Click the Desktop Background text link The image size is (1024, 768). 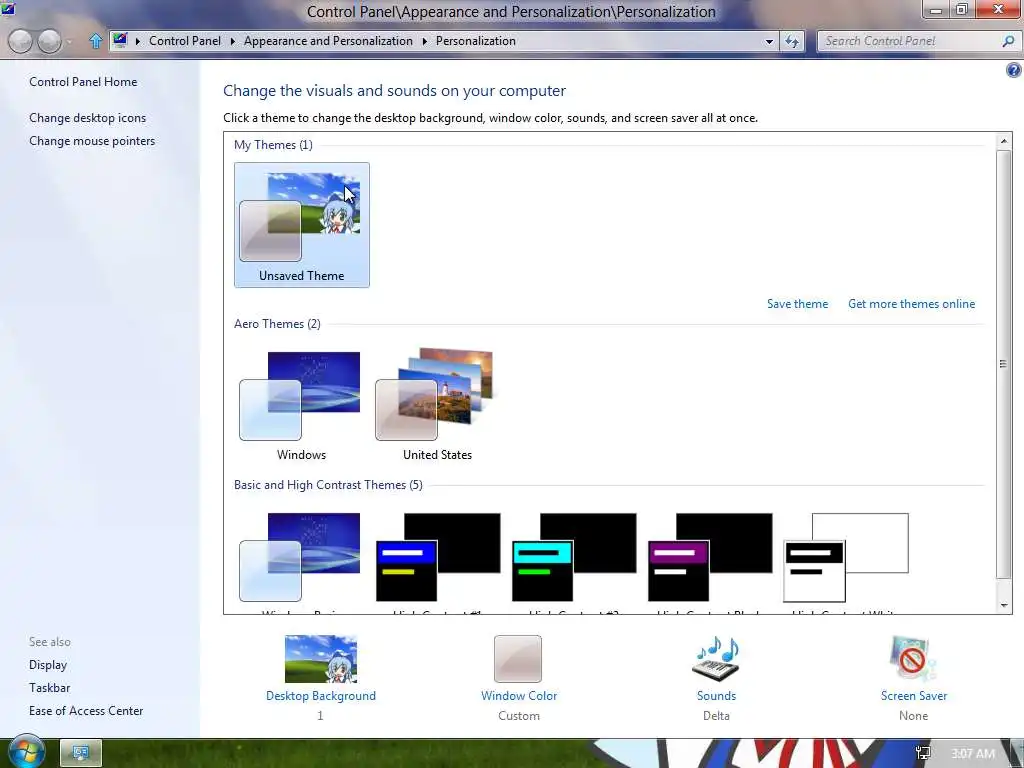(x=321, y=696)
